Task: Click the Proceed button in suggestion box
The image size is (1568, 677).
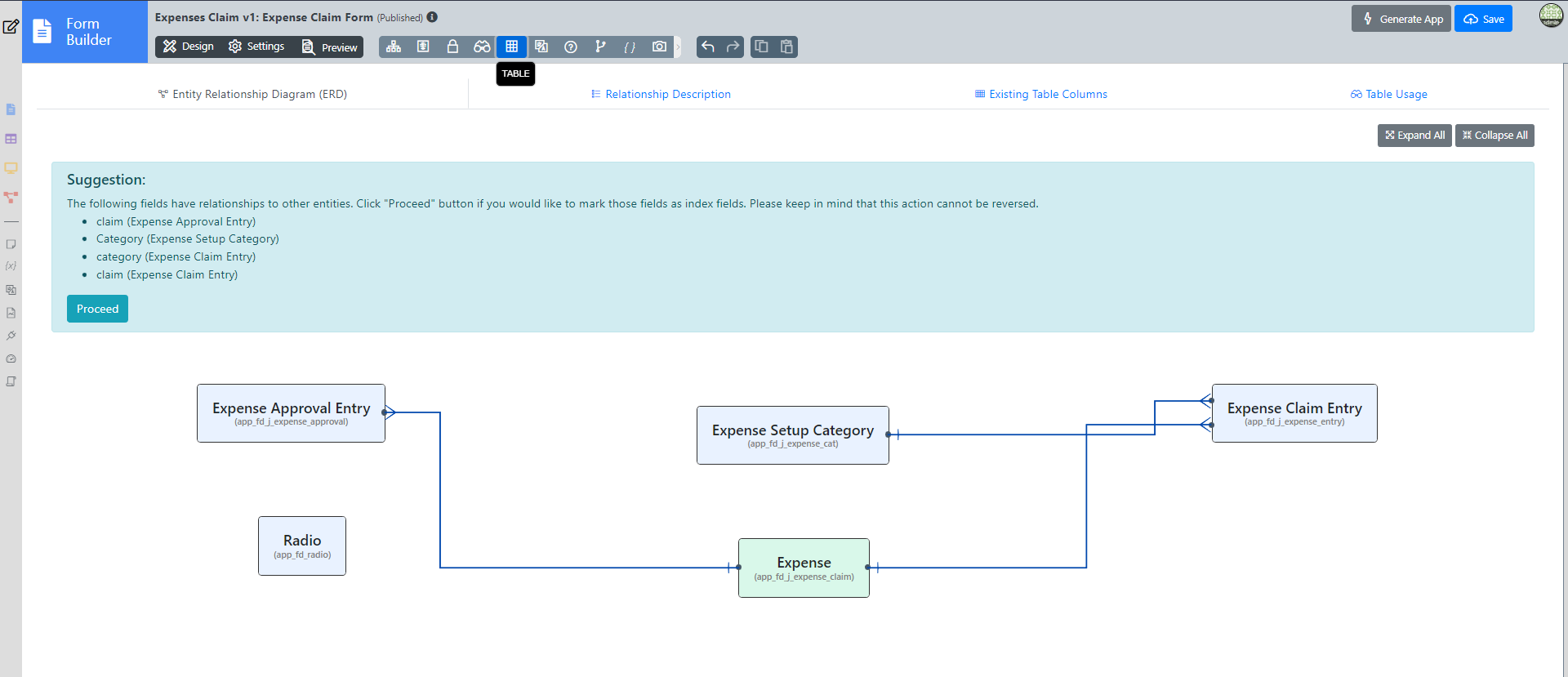Action: [x=97, y=309]
